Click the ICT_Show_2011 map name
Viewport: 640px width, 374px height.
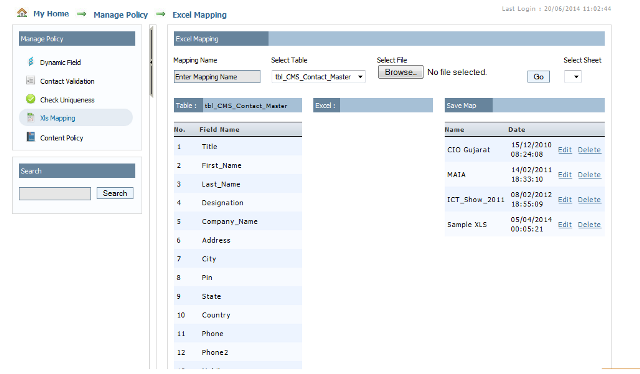point(476,200)
